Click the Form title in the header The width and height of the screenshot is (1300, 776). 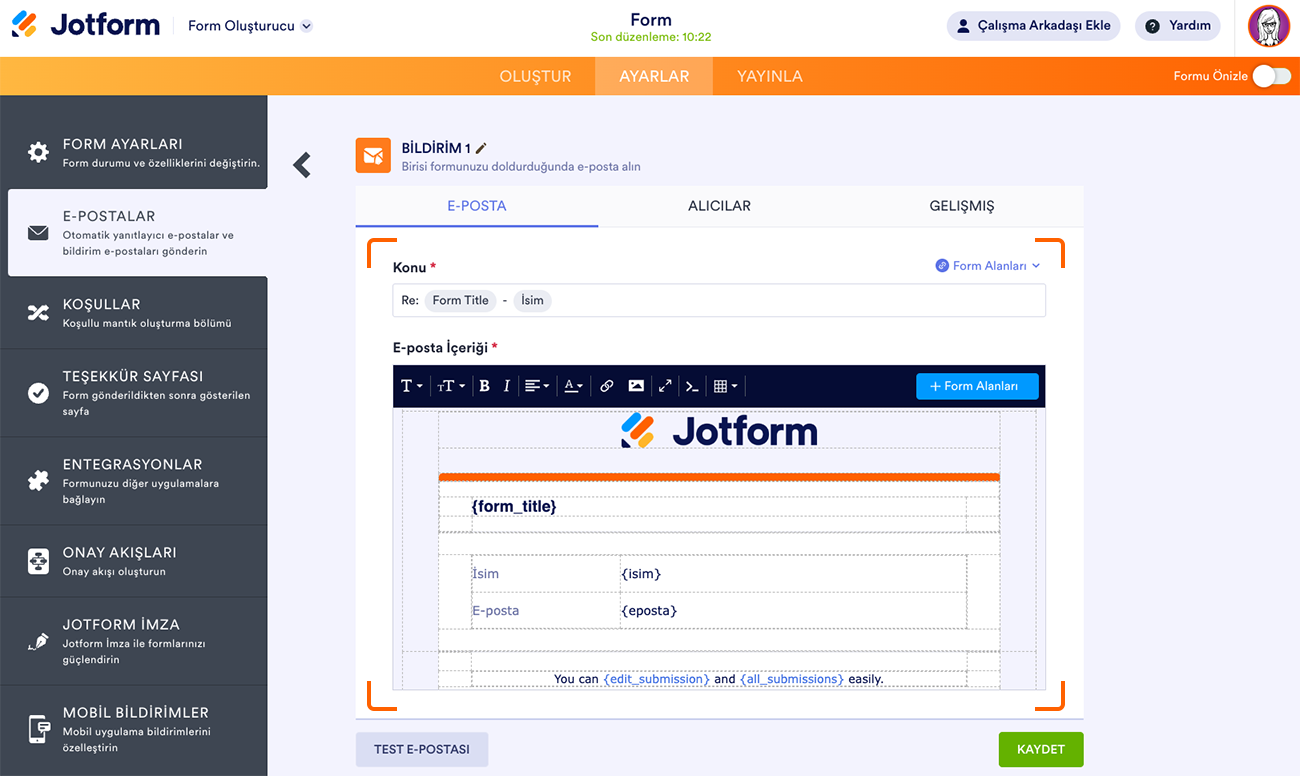coord(651,20)
